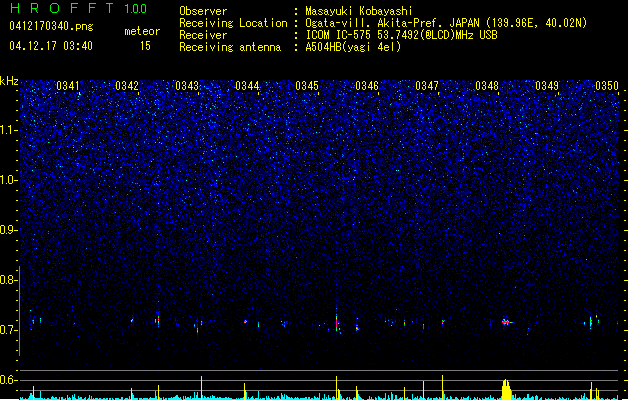Click the 'Receiving Location' field label
The height and width of the screenshot is (400, 629).
tap(233, 23)
